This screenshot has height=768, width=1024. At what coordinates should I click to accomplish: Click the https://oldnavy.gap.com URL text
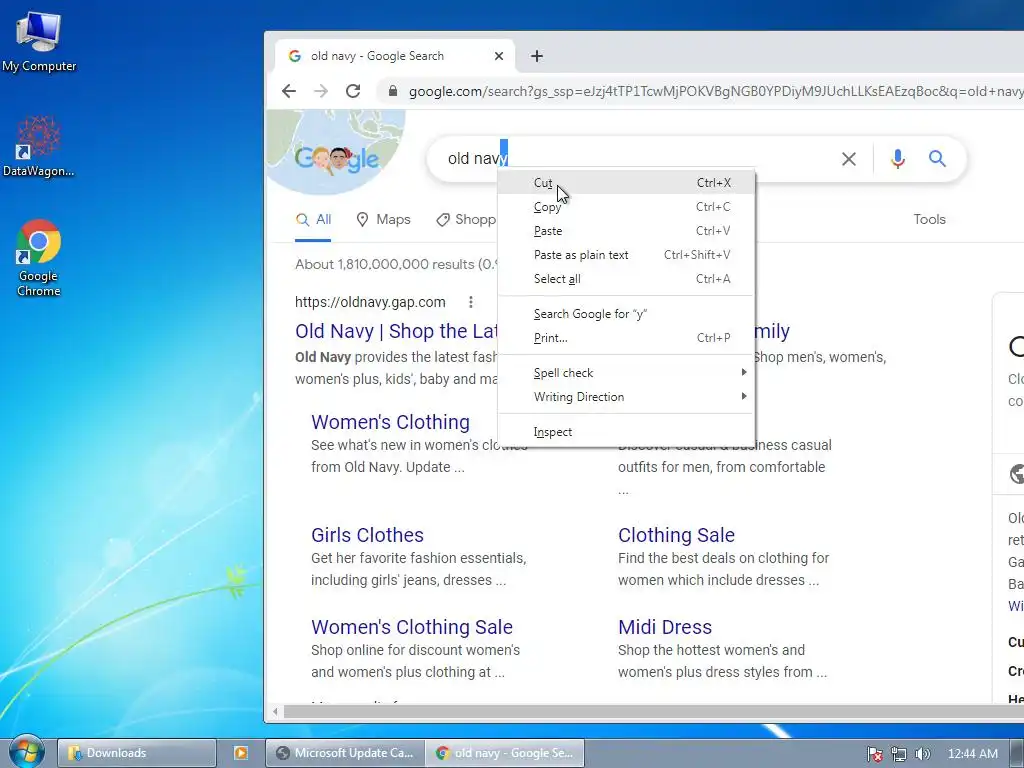(x=370, y=302)
